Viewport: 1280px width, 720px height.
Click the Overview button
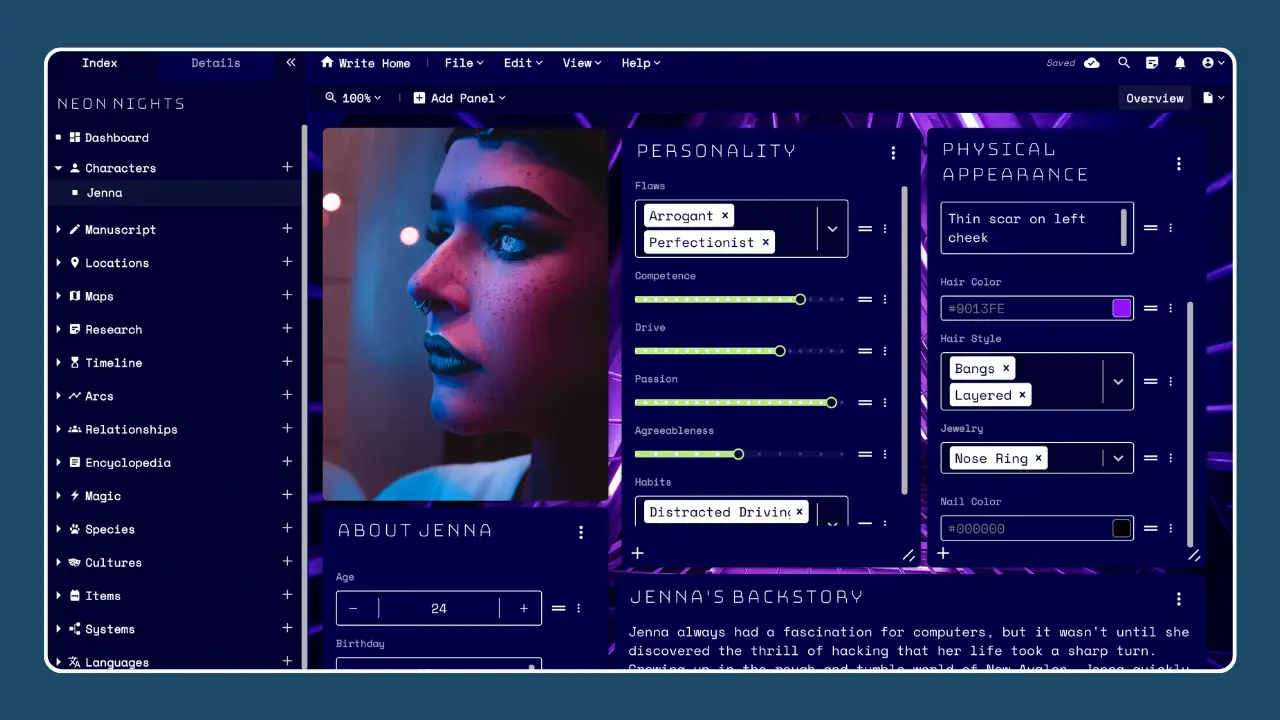[1154, 98]
